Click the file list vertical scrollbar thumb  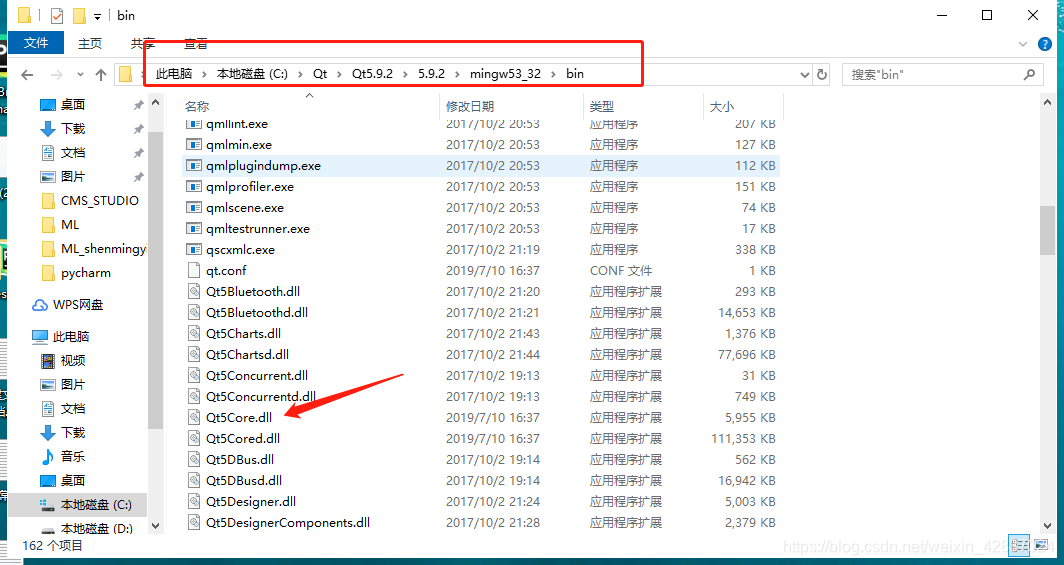click(1047, 230)
